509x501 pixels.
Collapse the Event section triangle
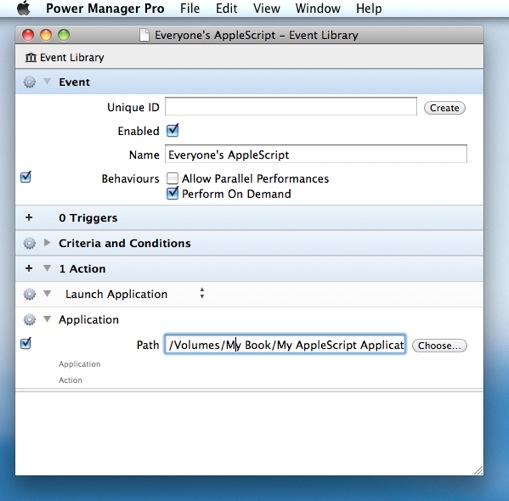point(47,81)
